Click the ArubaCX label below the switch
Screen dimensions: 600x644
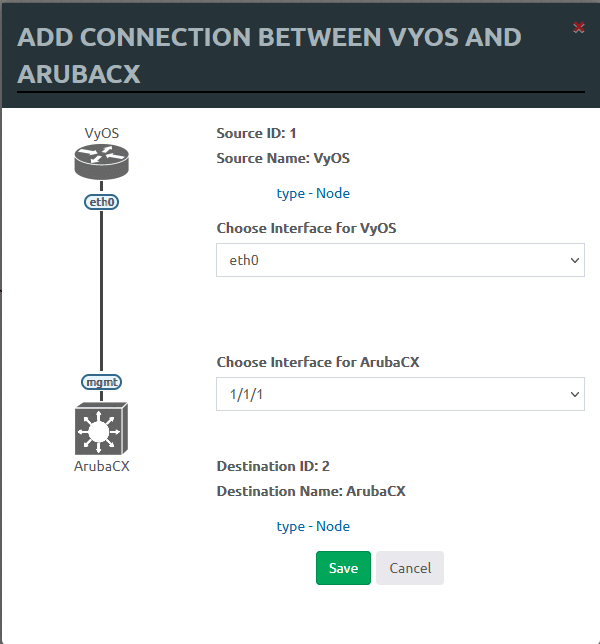click(x=102, y=466)
